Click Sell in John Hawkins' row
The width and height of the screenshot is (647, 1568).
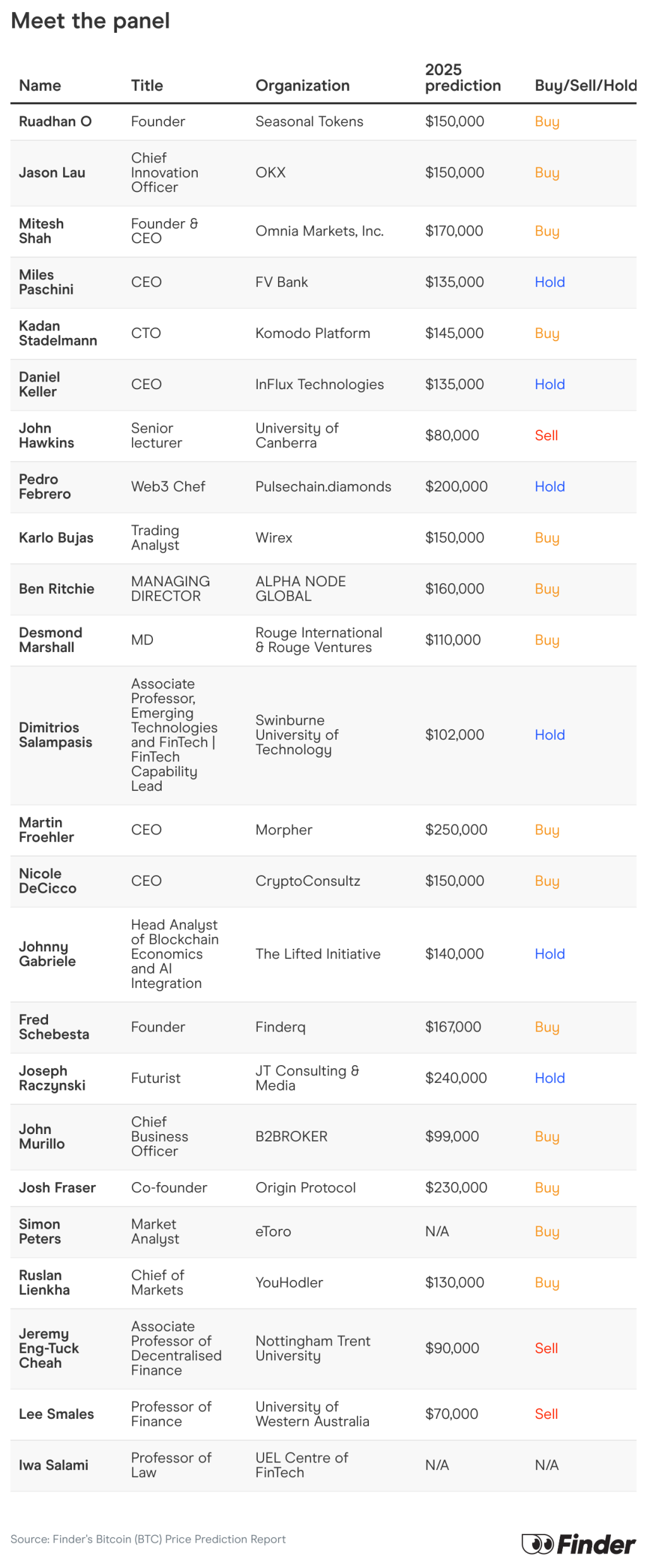click(x=546, y=435)
